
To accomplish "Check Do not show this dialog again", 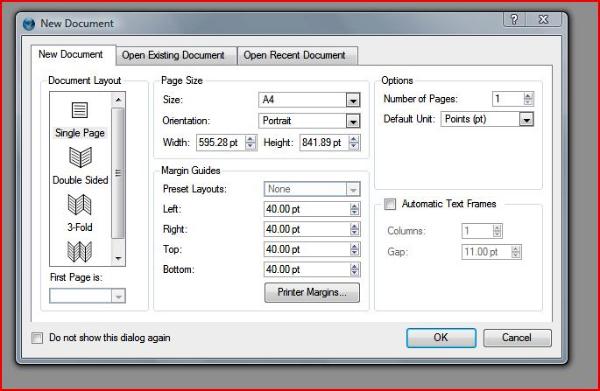I will tap(37, 338).
